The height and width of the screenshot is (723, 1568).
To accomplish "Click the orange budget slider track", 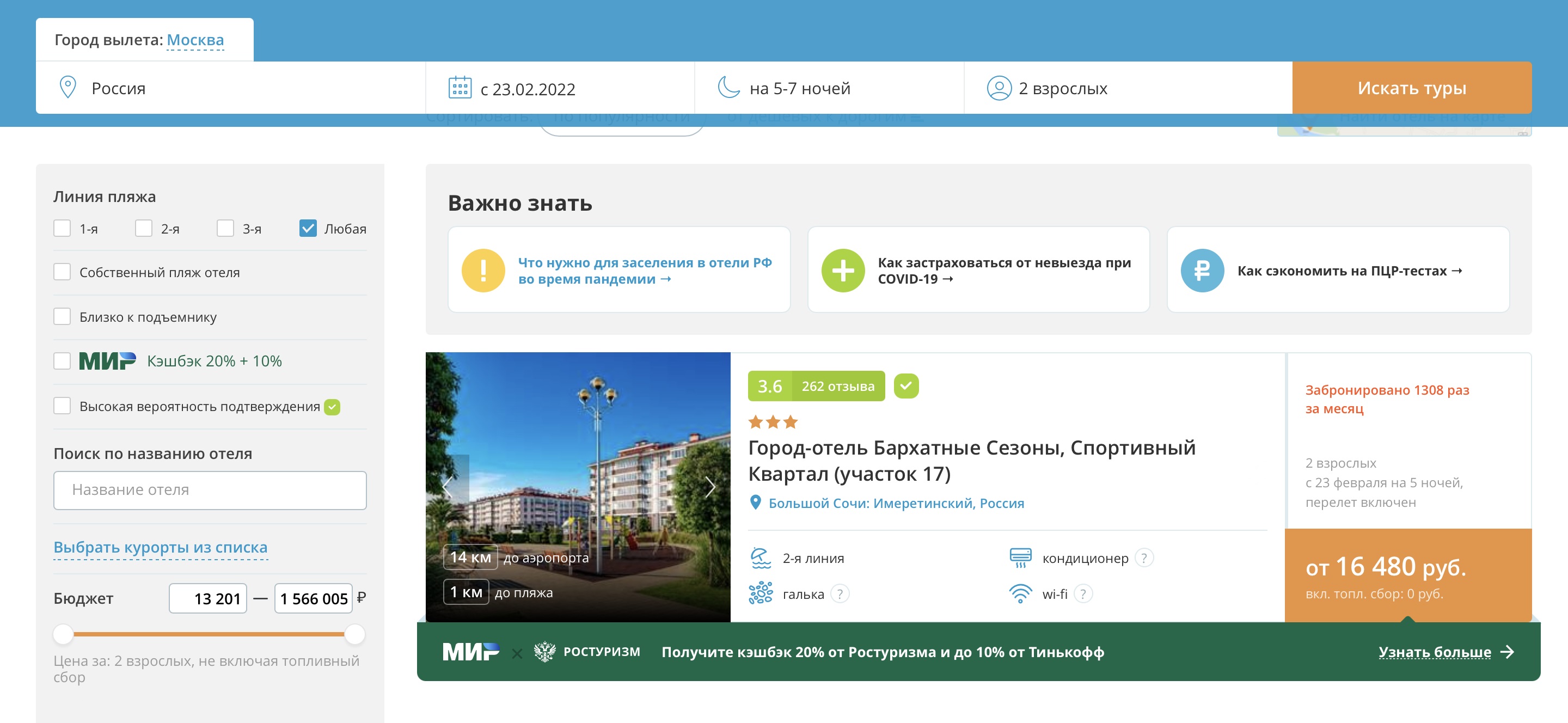I will pos(208,634).
